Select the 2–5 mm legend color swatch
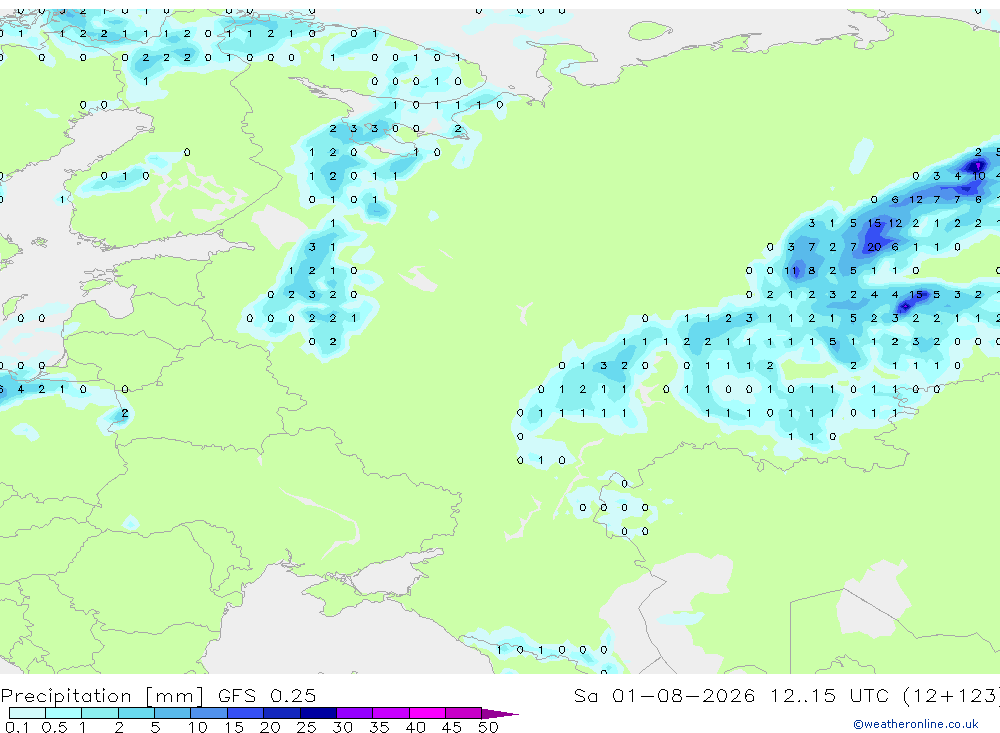1000x733 pixels. (136, 713)
